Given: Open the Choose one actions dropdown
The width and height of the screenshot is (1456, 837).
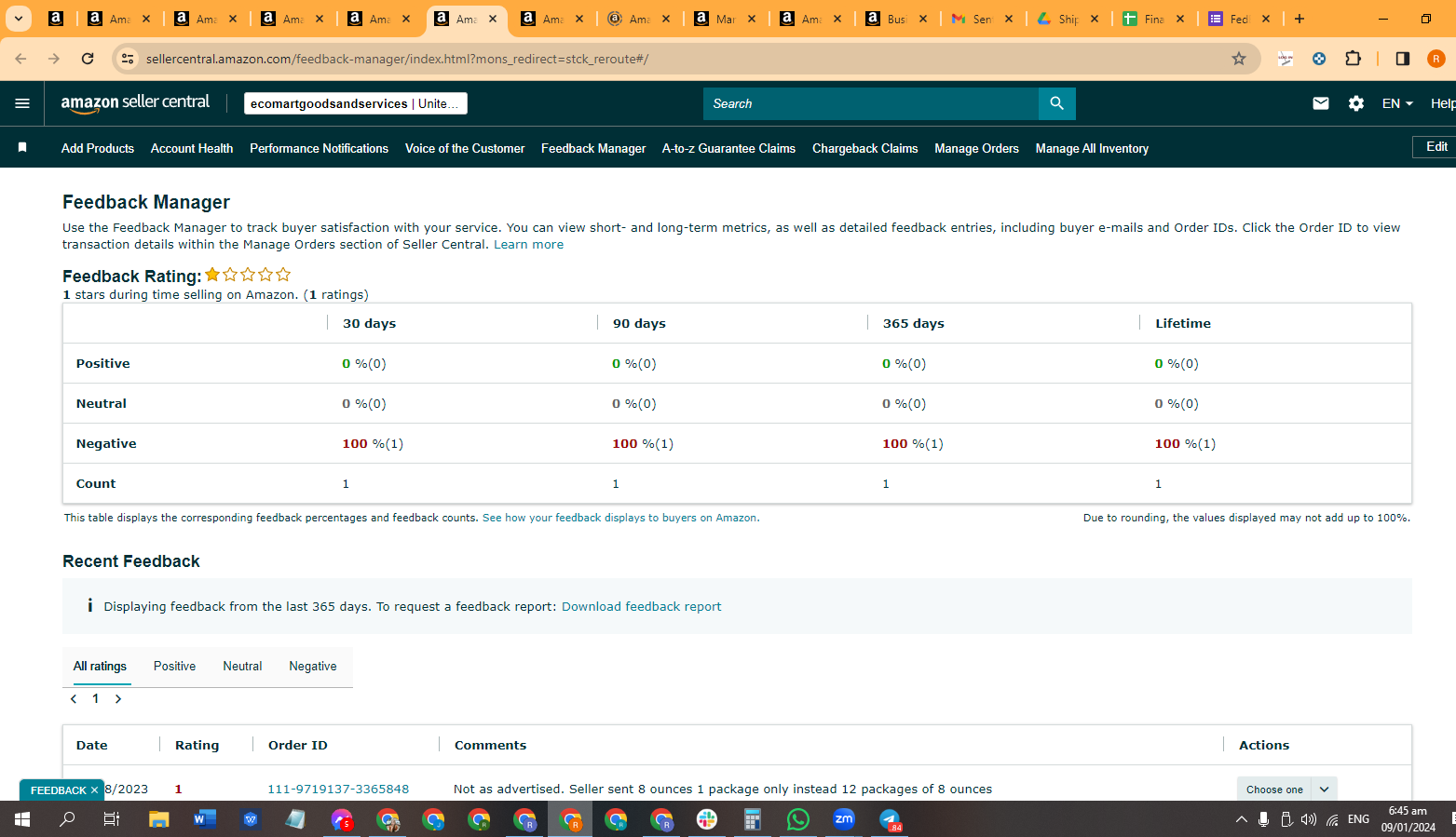Looking at the screenshot, I should click(1287, 790).
